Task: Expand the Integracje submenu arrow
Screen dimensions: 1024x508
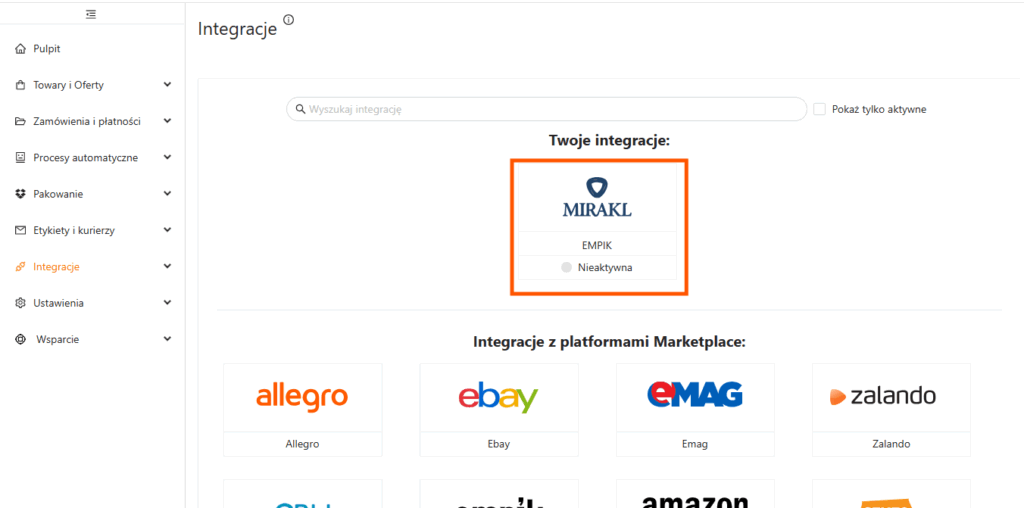Action: point(167,266)
